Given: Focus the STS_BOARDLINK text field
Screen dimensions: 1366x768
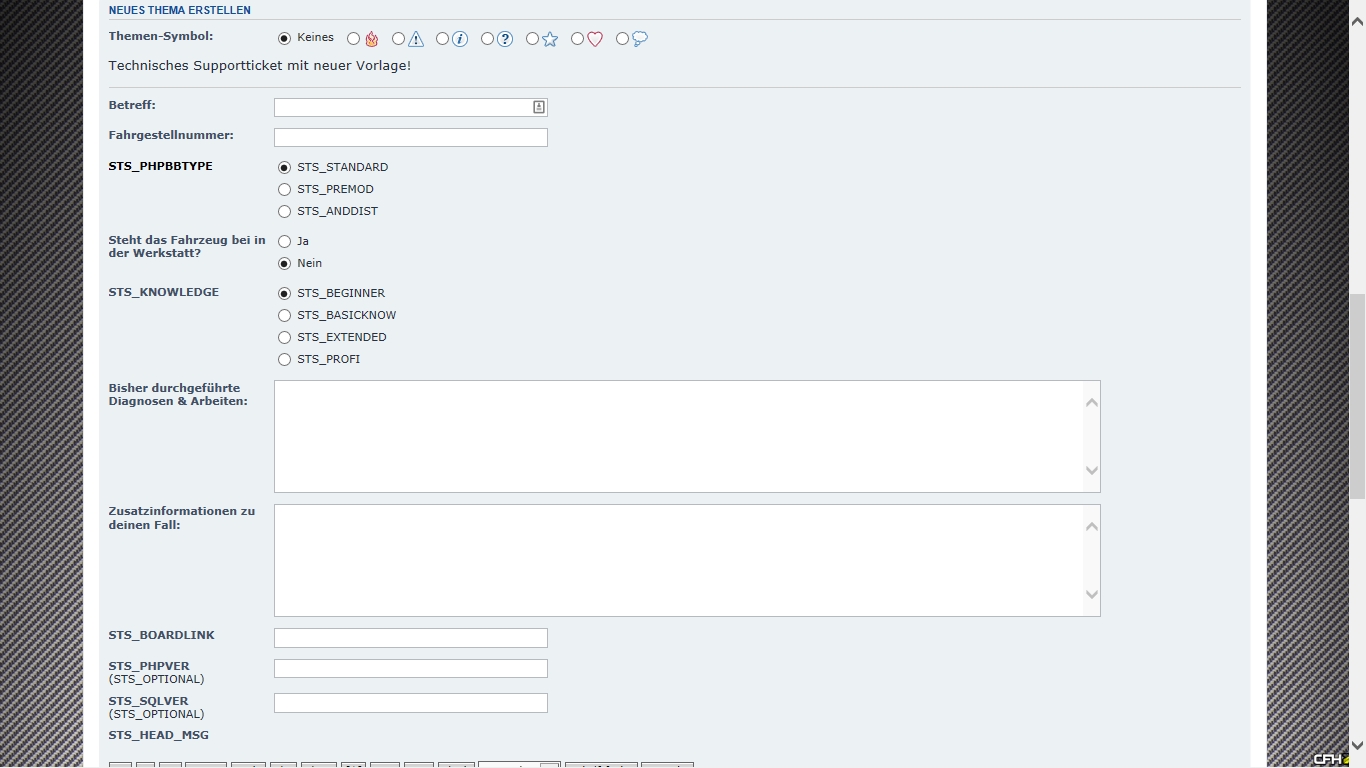Looking at the screenshot, I should 410,638.
